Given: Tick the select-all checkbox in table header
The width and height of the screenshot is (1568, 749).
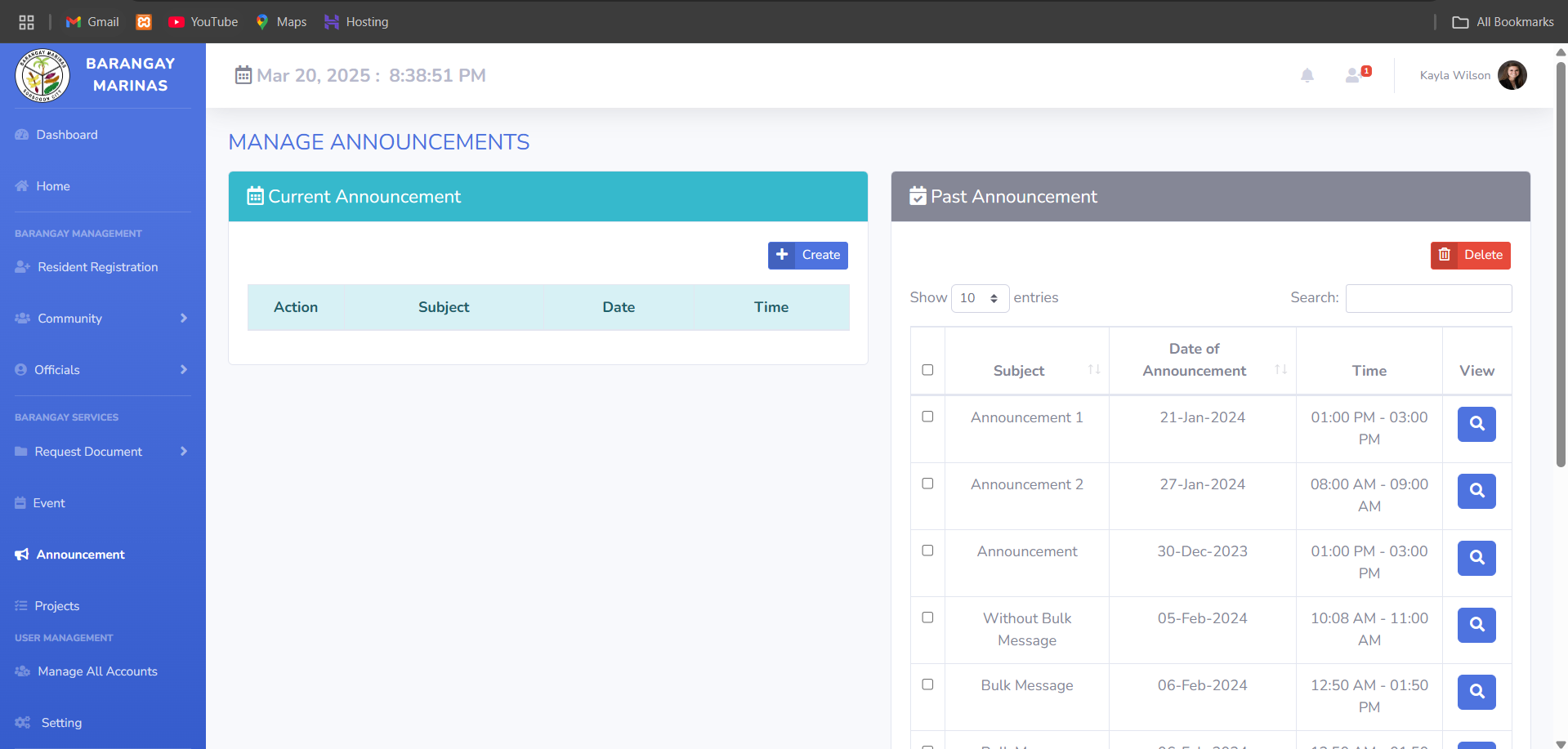Looking at the screenshot, I should coord(927,370).
